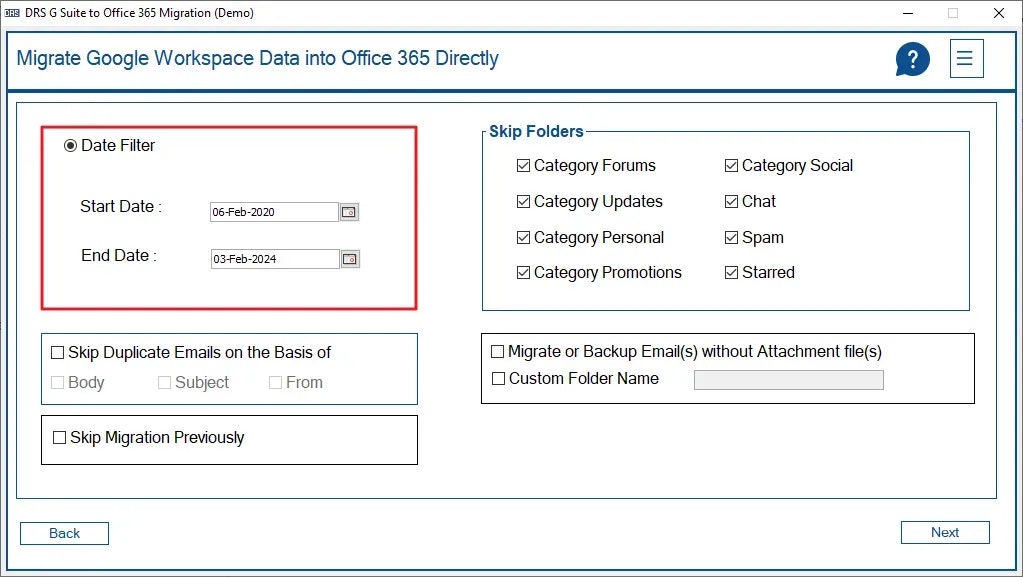This screenshot has width=1023, height=577.
Task: Enable Migrate or Backup Email(s) without Attachment
Action: click(x=497, y=352)
